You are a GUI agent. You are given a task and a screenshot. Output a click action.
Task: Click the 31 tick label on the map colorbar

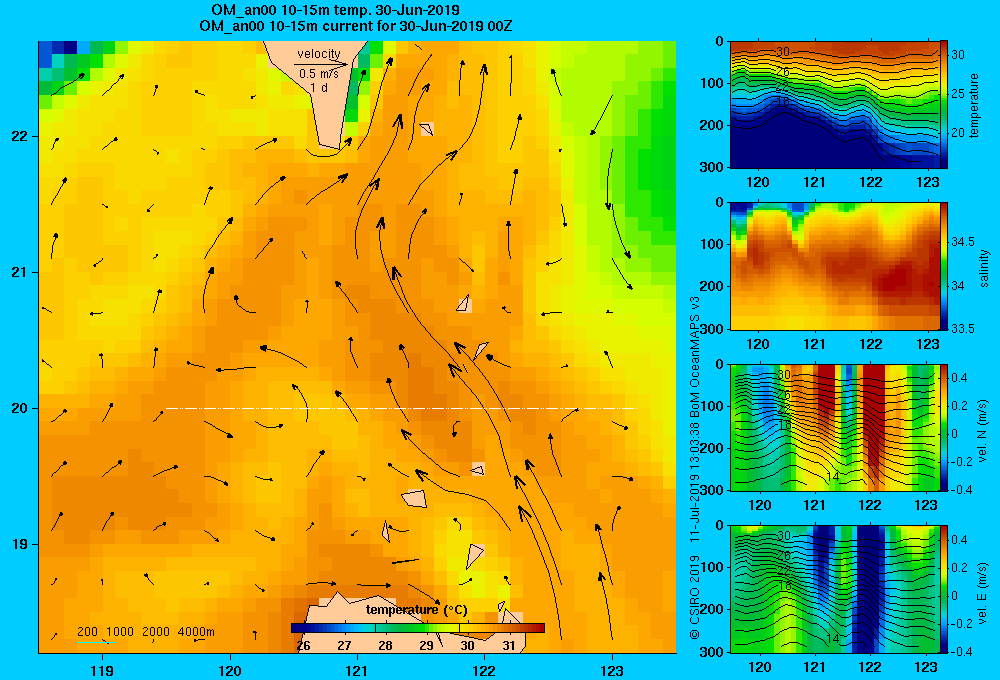coord(508,646)
